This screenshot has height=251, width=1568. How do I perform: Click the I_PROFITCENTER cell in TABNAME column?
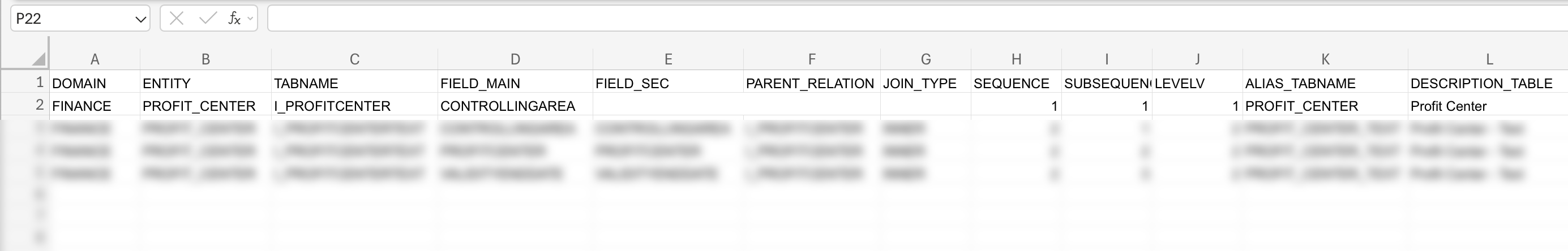(354, 106)
